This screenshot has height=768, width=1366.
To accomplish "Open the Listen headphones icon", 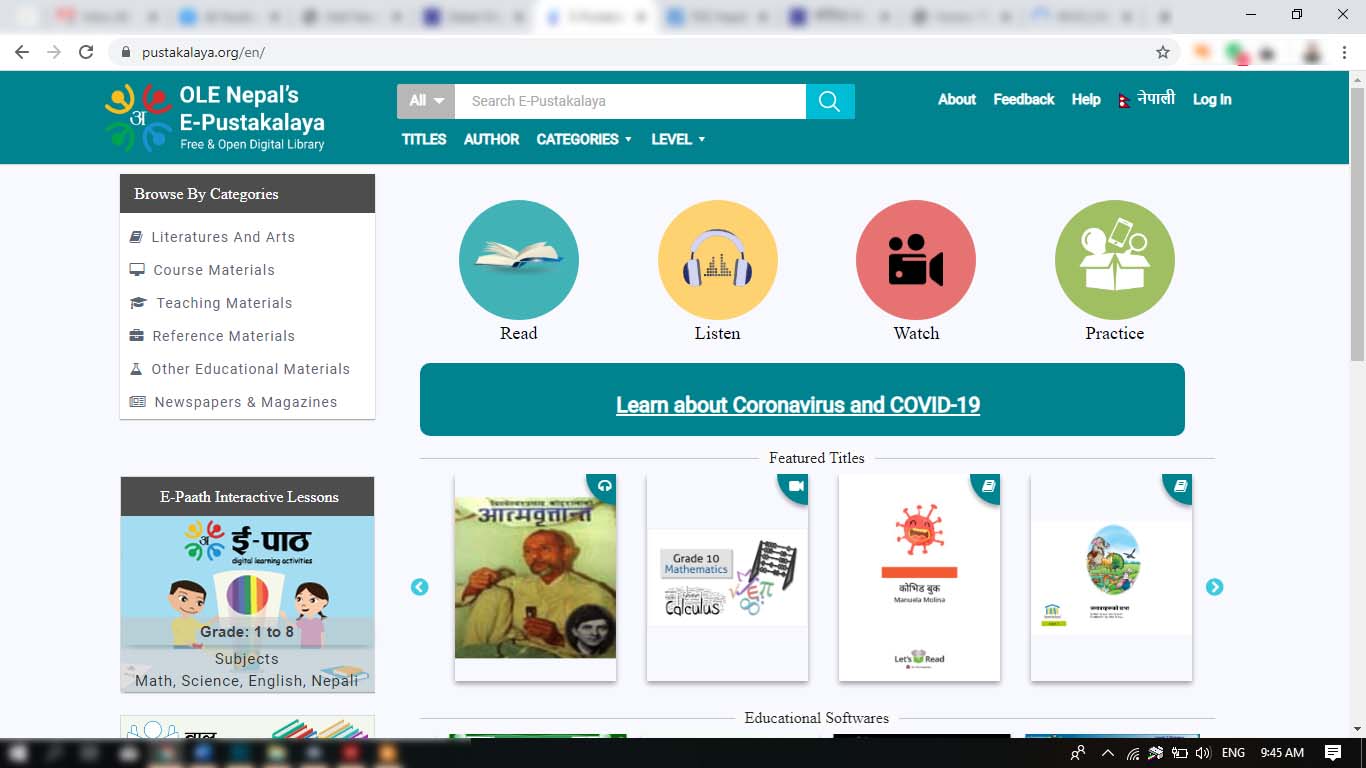I will click(x=717, y=260).
